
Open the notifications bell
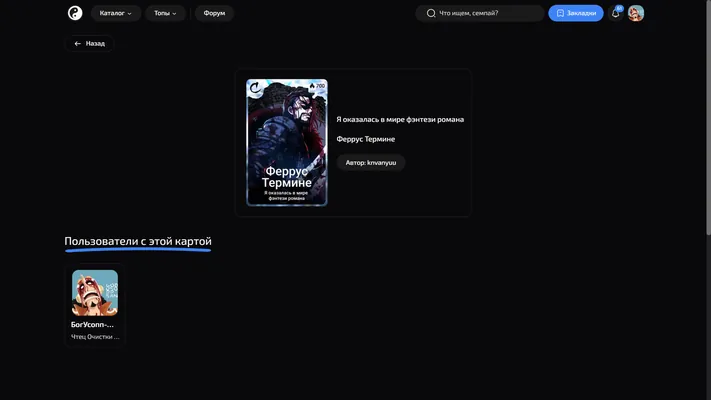pos(615,13)
